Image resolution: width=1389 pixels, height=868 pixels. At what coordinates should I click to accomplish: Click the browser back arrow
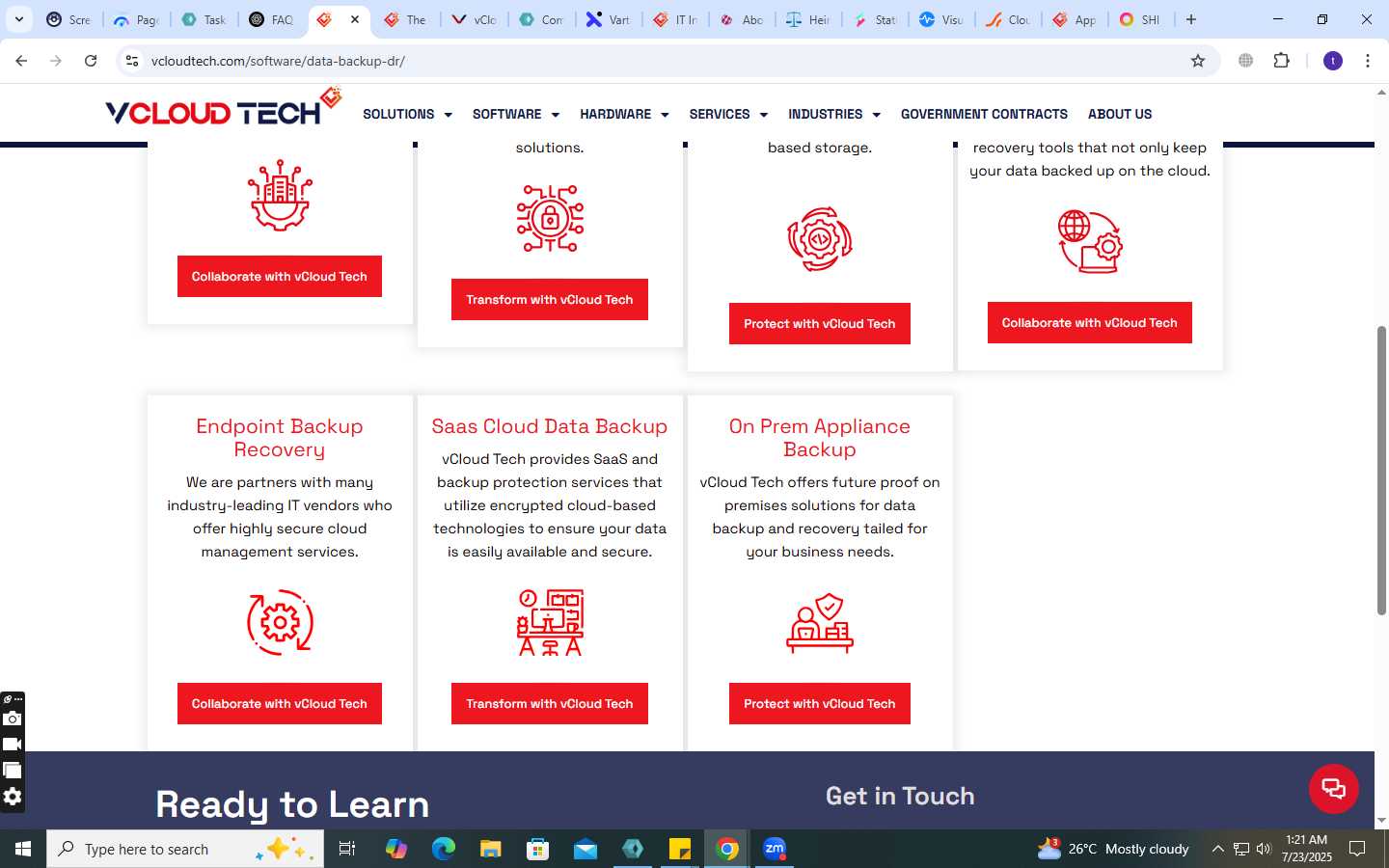click(21, 61)
